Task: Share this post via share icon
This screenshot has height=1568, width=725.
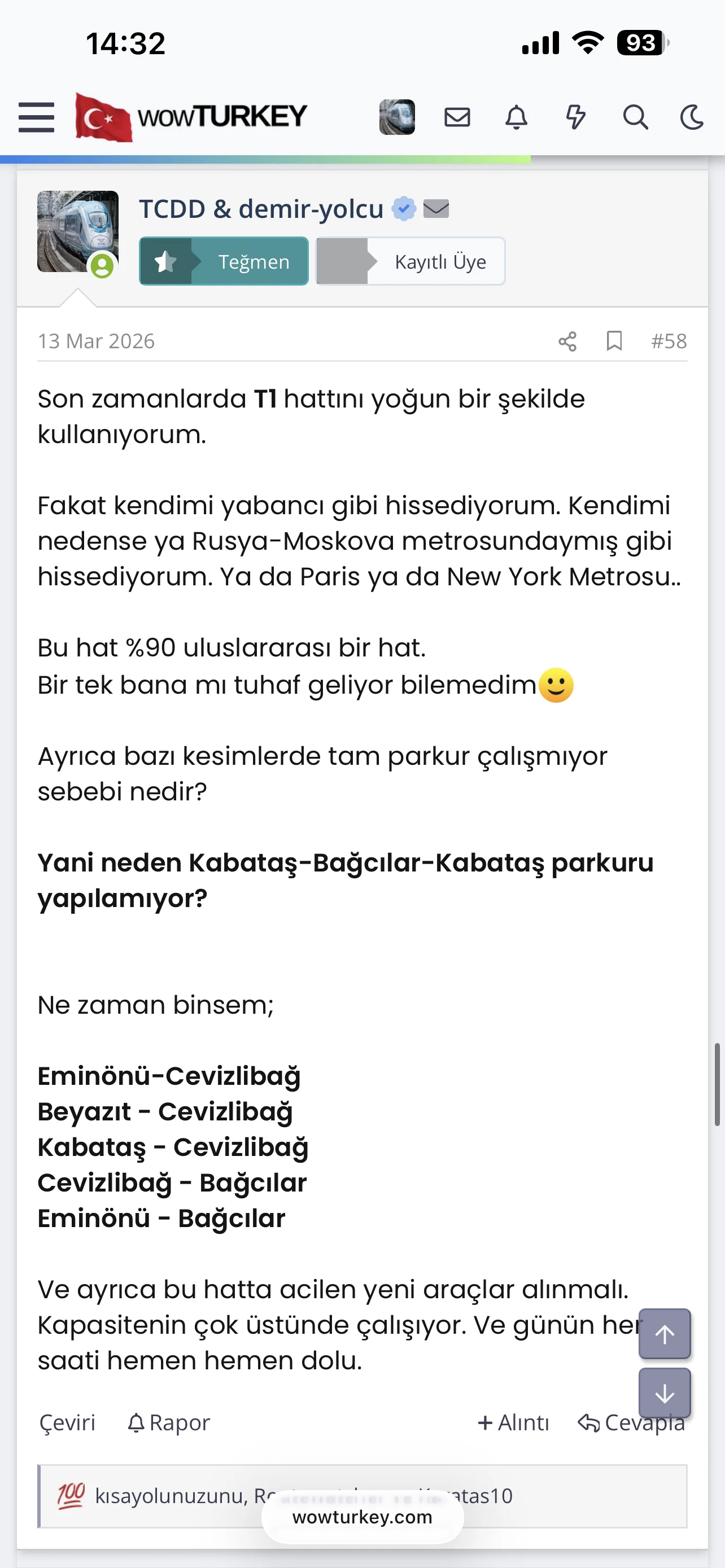Action: [x=567, y=341]
